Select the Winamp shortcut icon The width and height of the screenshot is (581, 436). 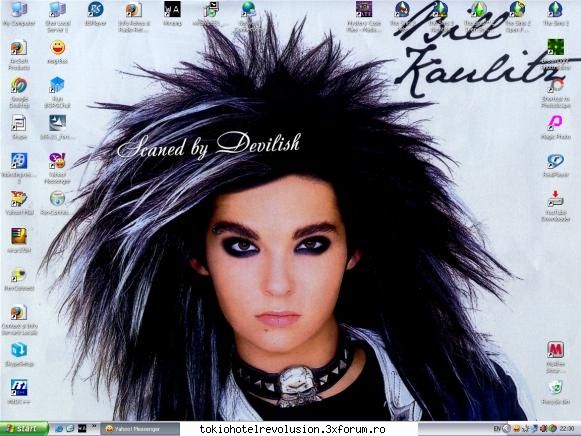click(172, 13)
